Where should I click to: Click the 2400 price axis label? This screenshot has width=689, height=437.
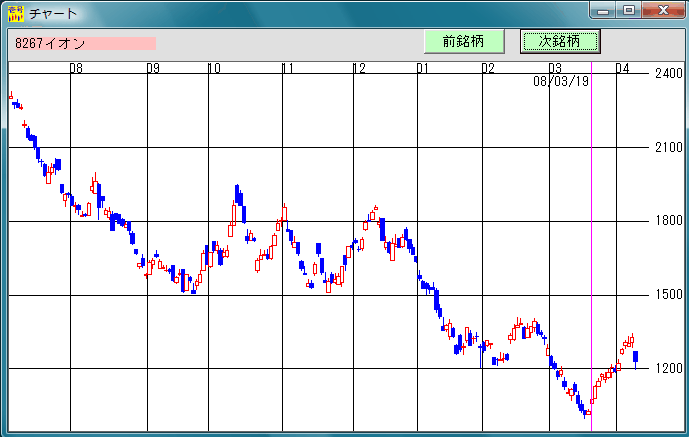pyautogui.click(x=669, y=73)
